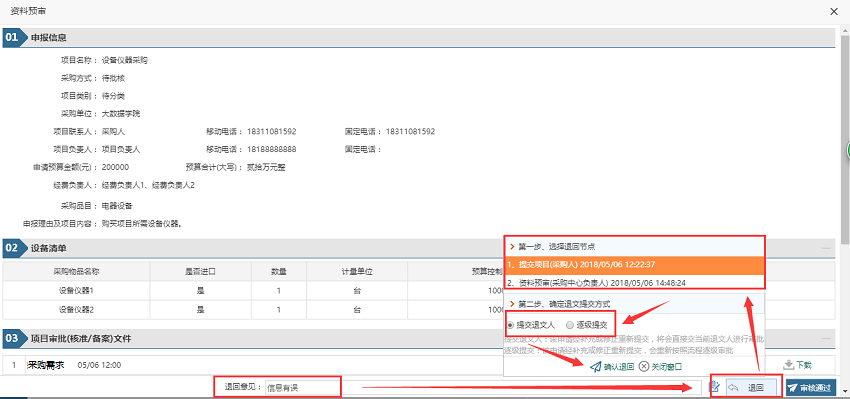Viewport: 850px width, 399px height.
Task: Click the 数量 column header
Action: coord(279,271)
